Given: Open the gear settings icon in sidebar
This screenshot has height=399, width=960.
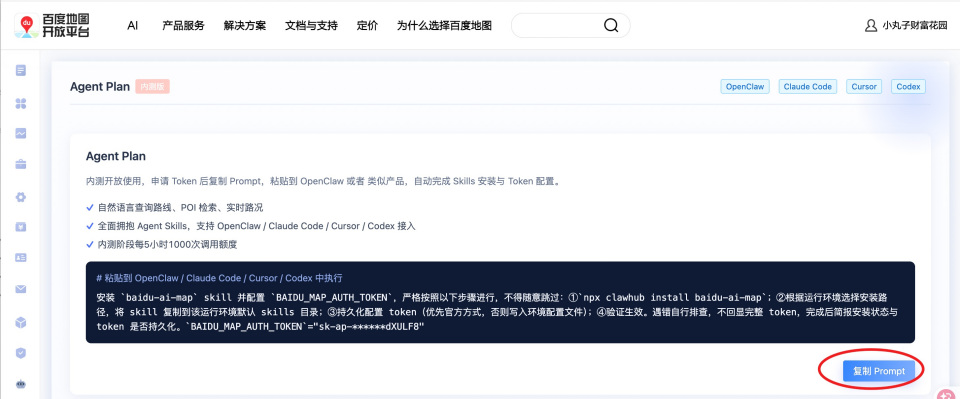Looking at the screenshot, I should [x=21, y=196].
